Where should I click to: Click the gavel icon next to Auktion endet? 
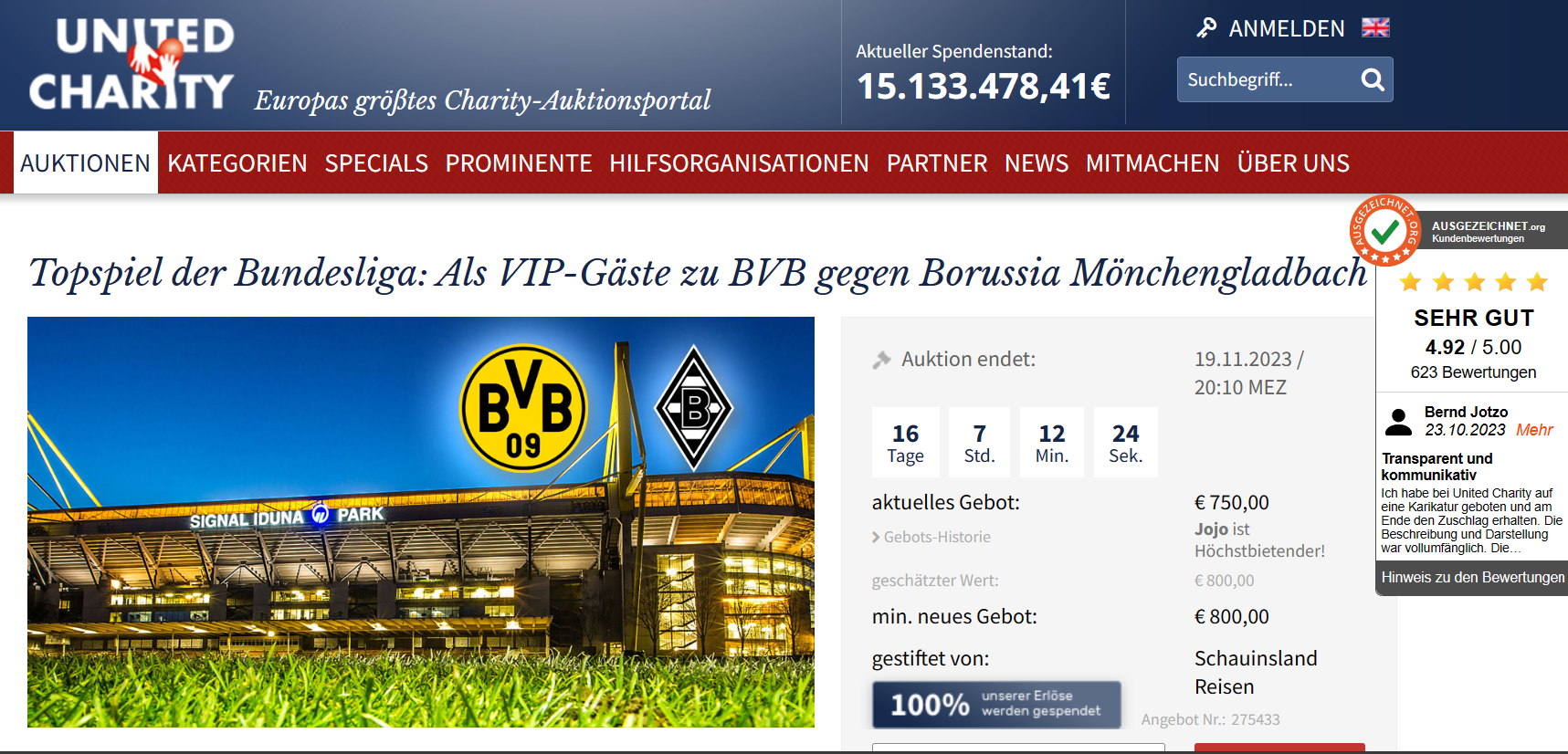click(x=881, y=361)
